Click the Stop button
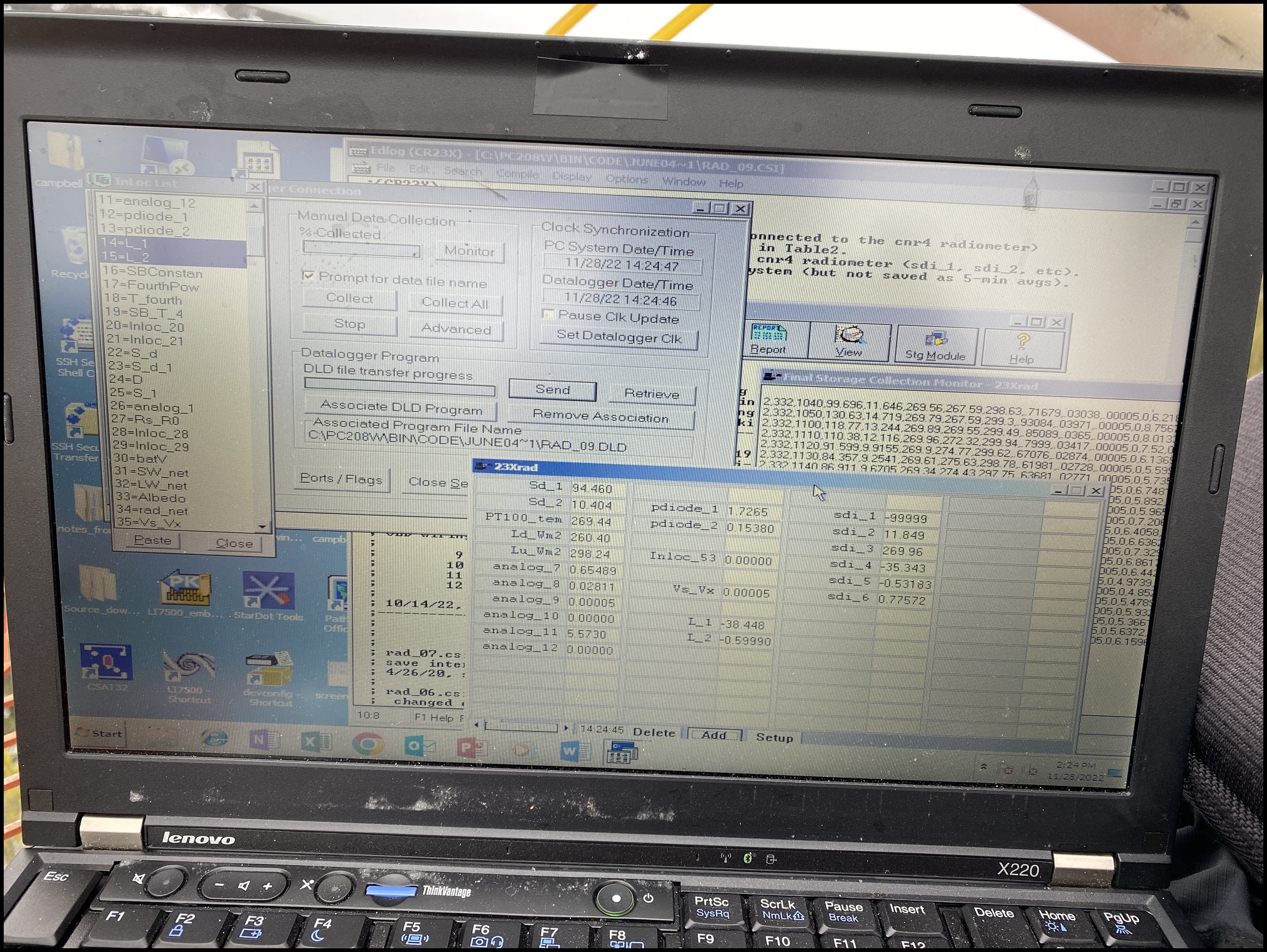This screenshot has height=952, width=1267. tap(349, 324)
